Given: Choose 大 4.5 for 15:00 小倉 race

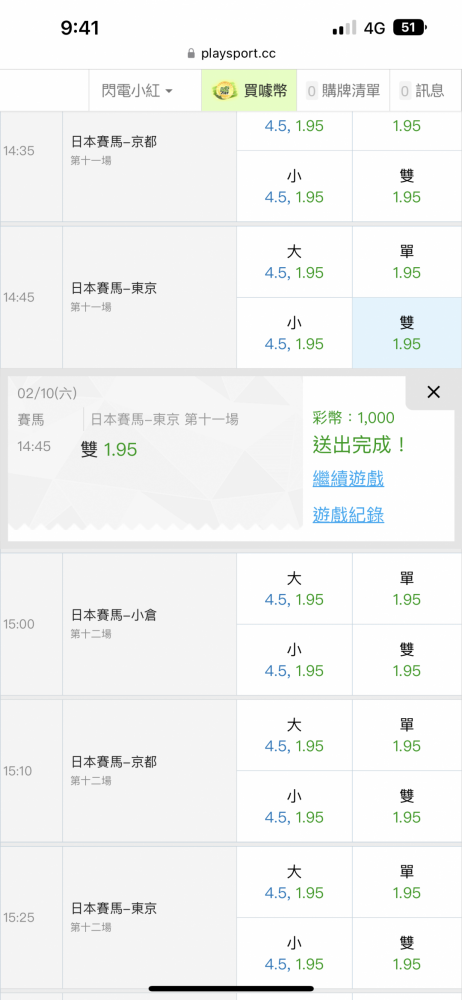Looking at the screenshot, I should pyautogui.click(x=294, y=589).
